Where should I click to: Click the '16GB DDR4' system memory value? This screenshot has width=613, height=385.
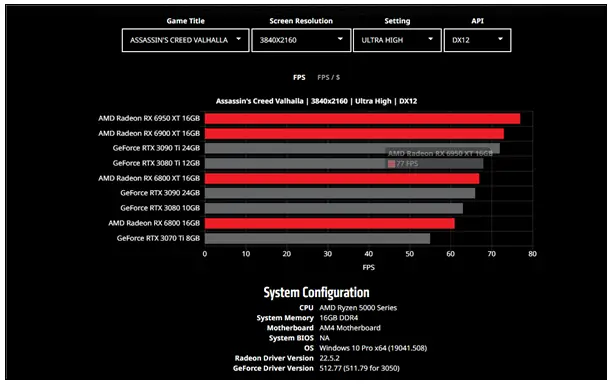pos(339,318)
